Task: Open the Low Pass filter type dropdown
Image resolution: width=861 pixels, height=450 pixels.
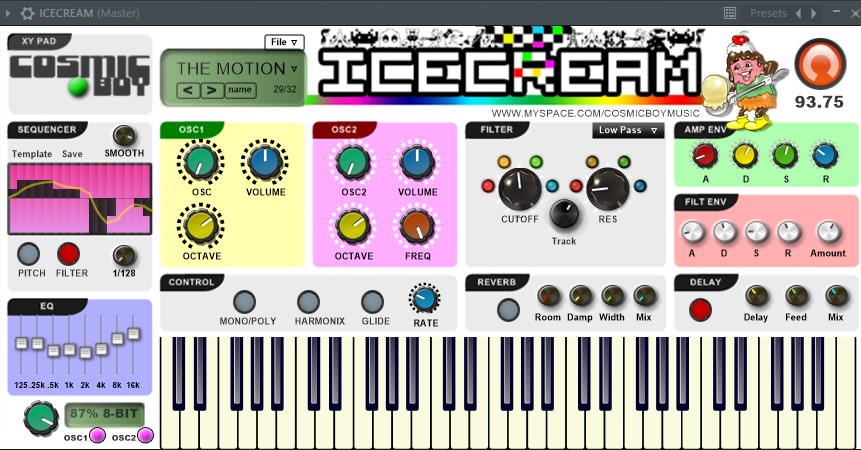Action: pyautogui.click(x=628, y=130)
